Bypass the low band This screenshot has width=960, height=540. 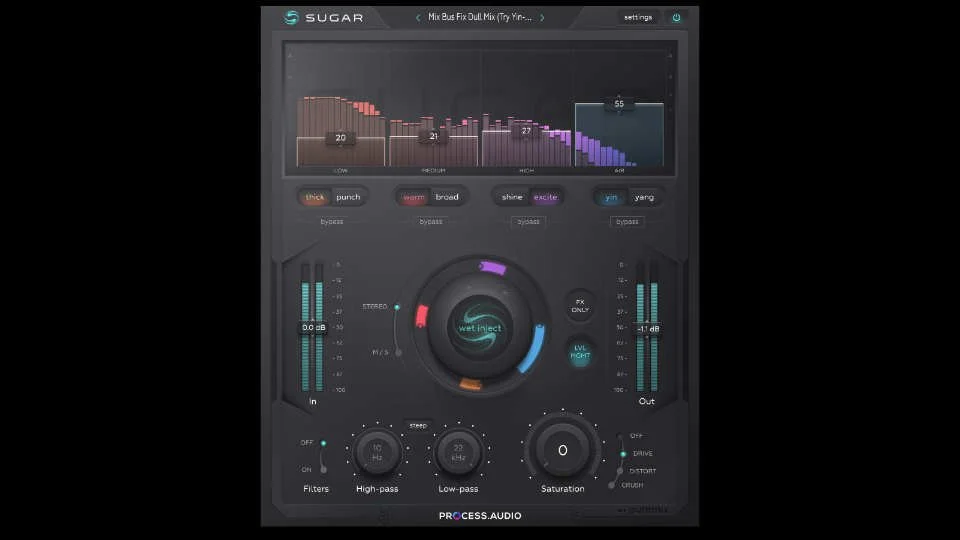click(332, 222)
